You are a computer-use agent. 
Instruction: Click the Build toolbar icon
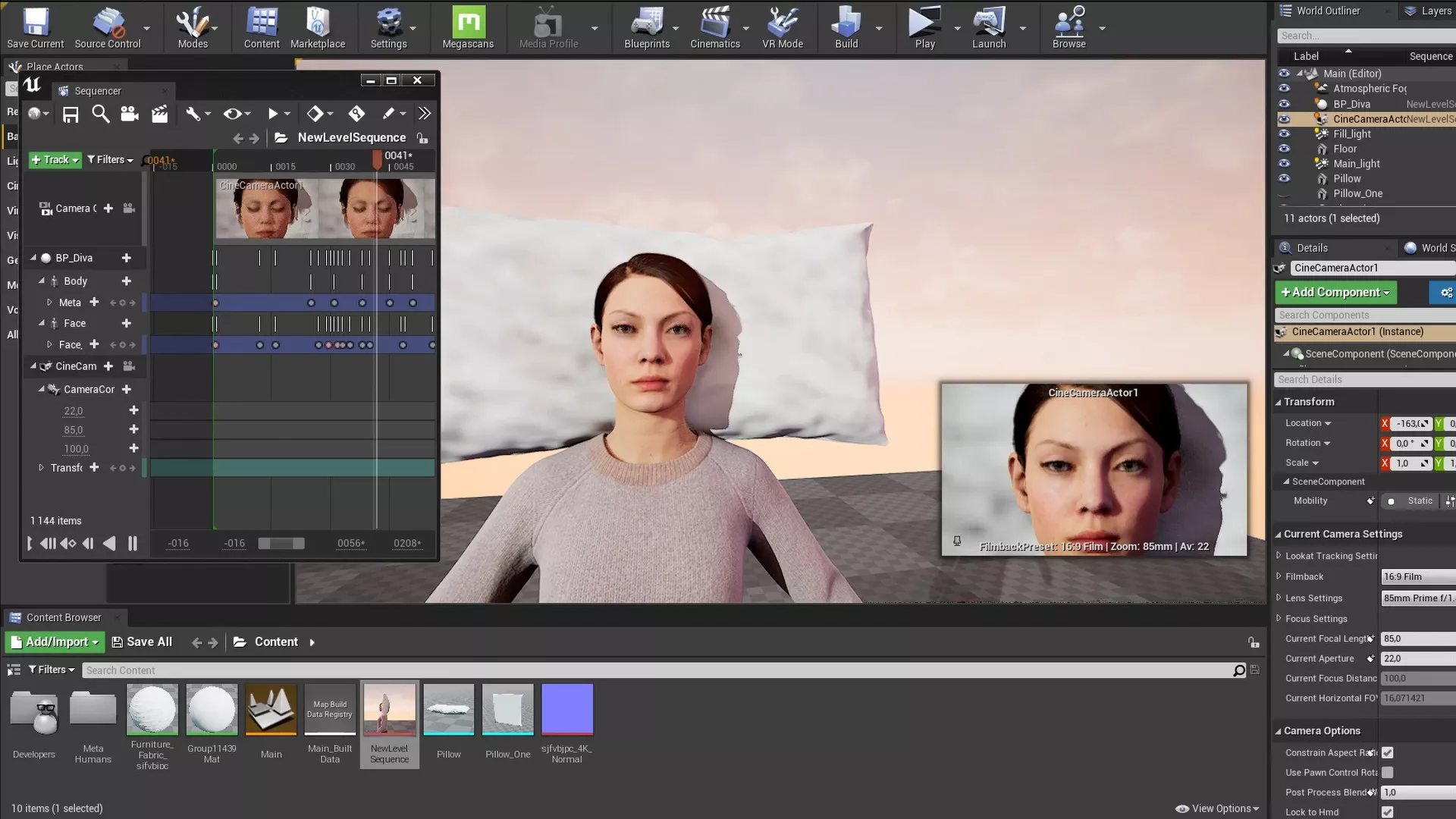point(846,24)
